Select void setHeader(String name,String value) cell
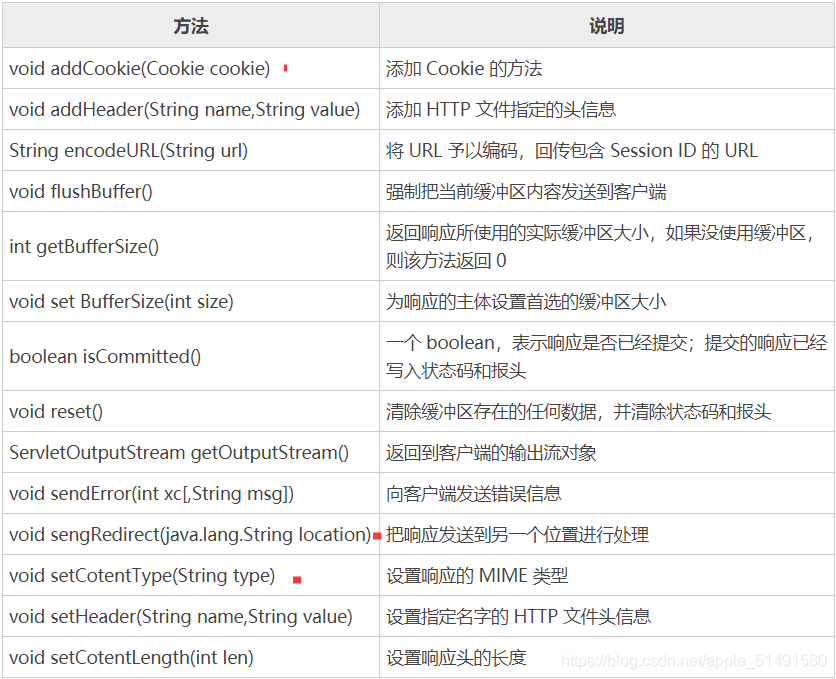Image resolution: width=836 pixels, height=679 pixels. click(191, 617)
